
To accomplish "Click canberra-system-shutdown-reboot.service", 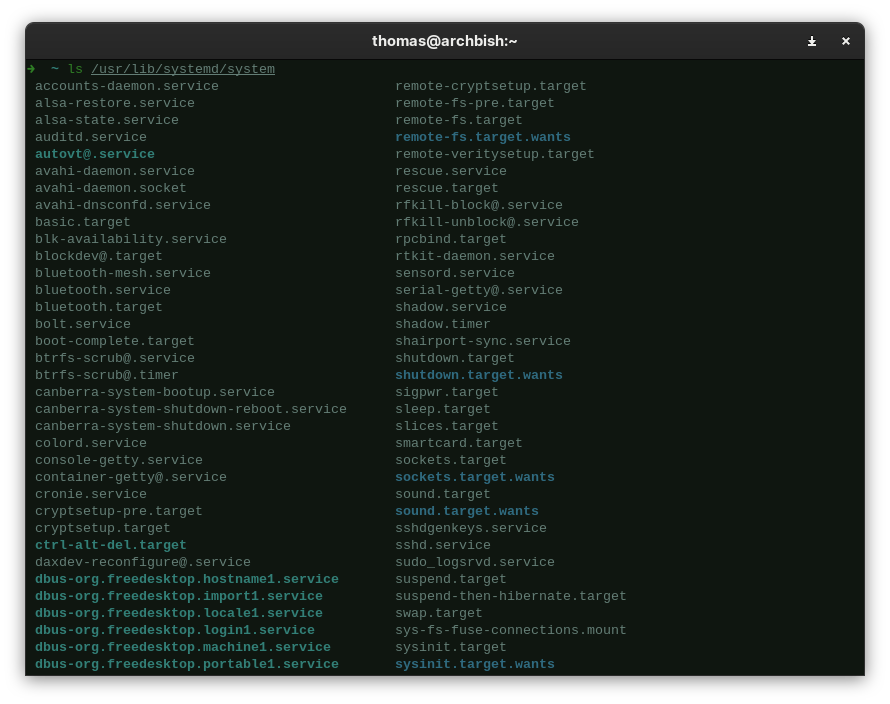I will (x=191, y=409).
